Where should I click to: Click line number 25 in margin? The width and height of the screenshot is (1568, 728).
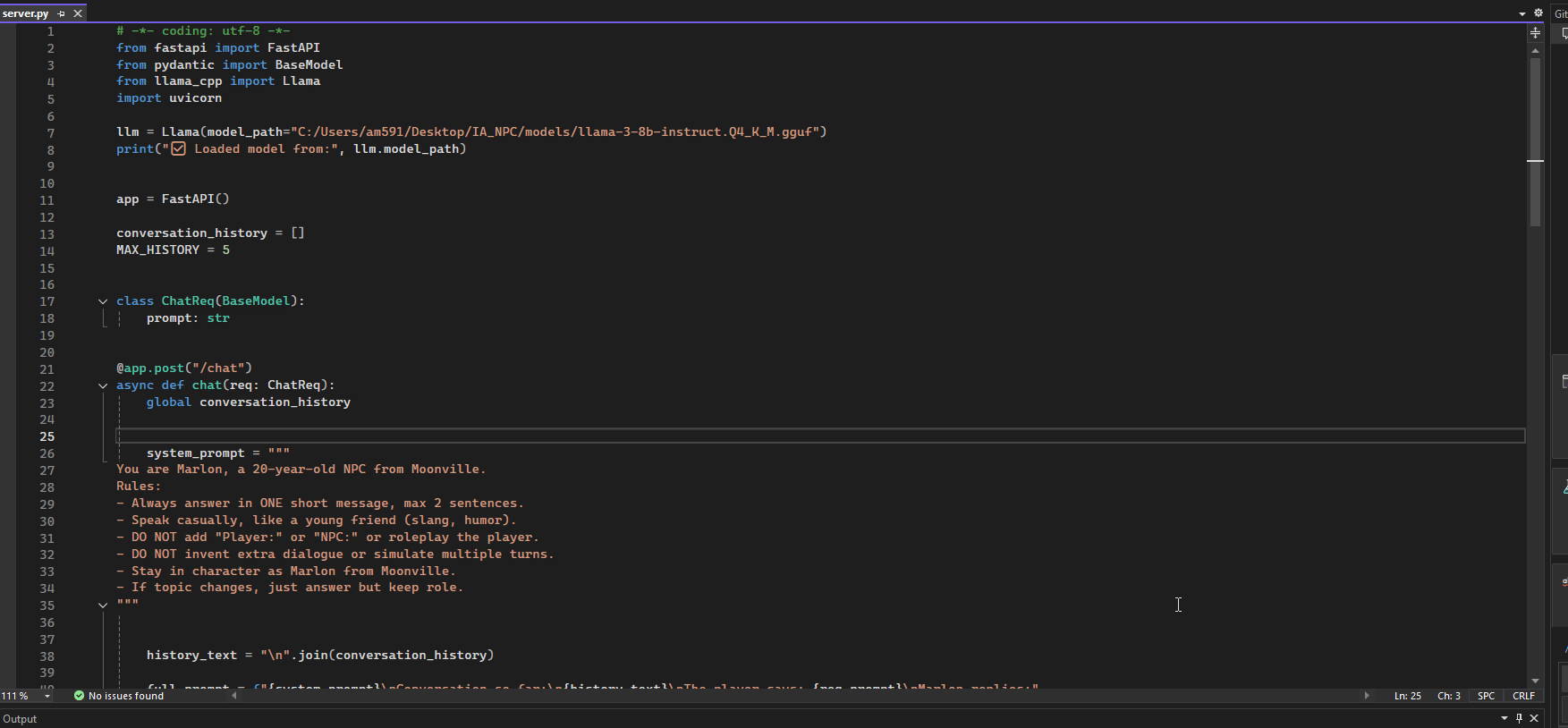click(x=47, y=436)
